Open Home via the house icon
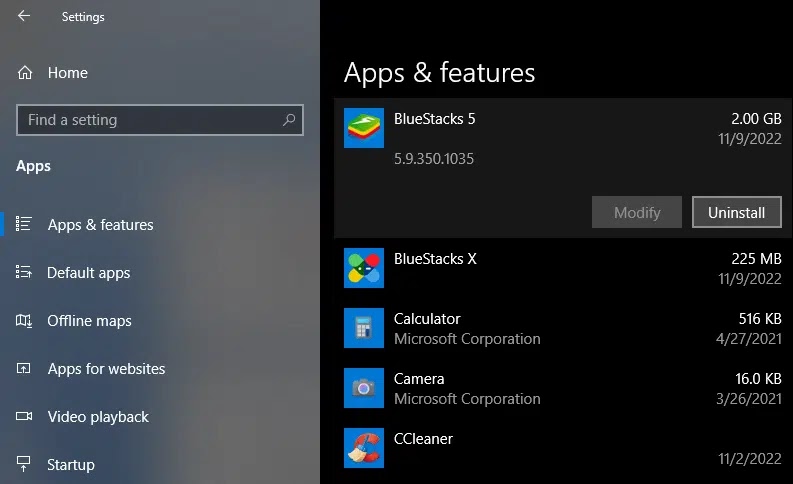This screenshot has height=484, width=793. 25,73
